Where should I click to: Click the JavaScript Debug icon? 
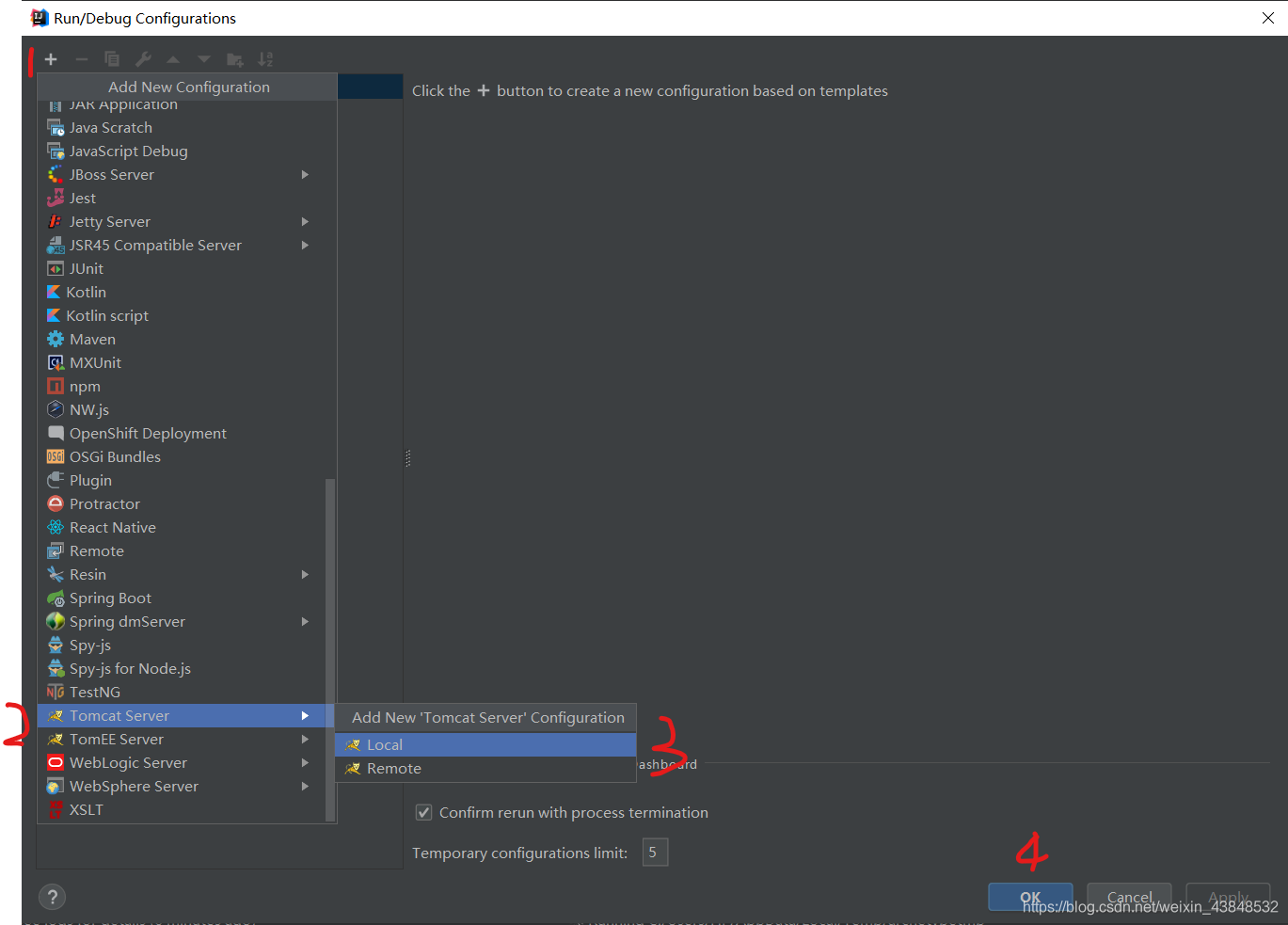pyautogui.click(x=56, y=151)
